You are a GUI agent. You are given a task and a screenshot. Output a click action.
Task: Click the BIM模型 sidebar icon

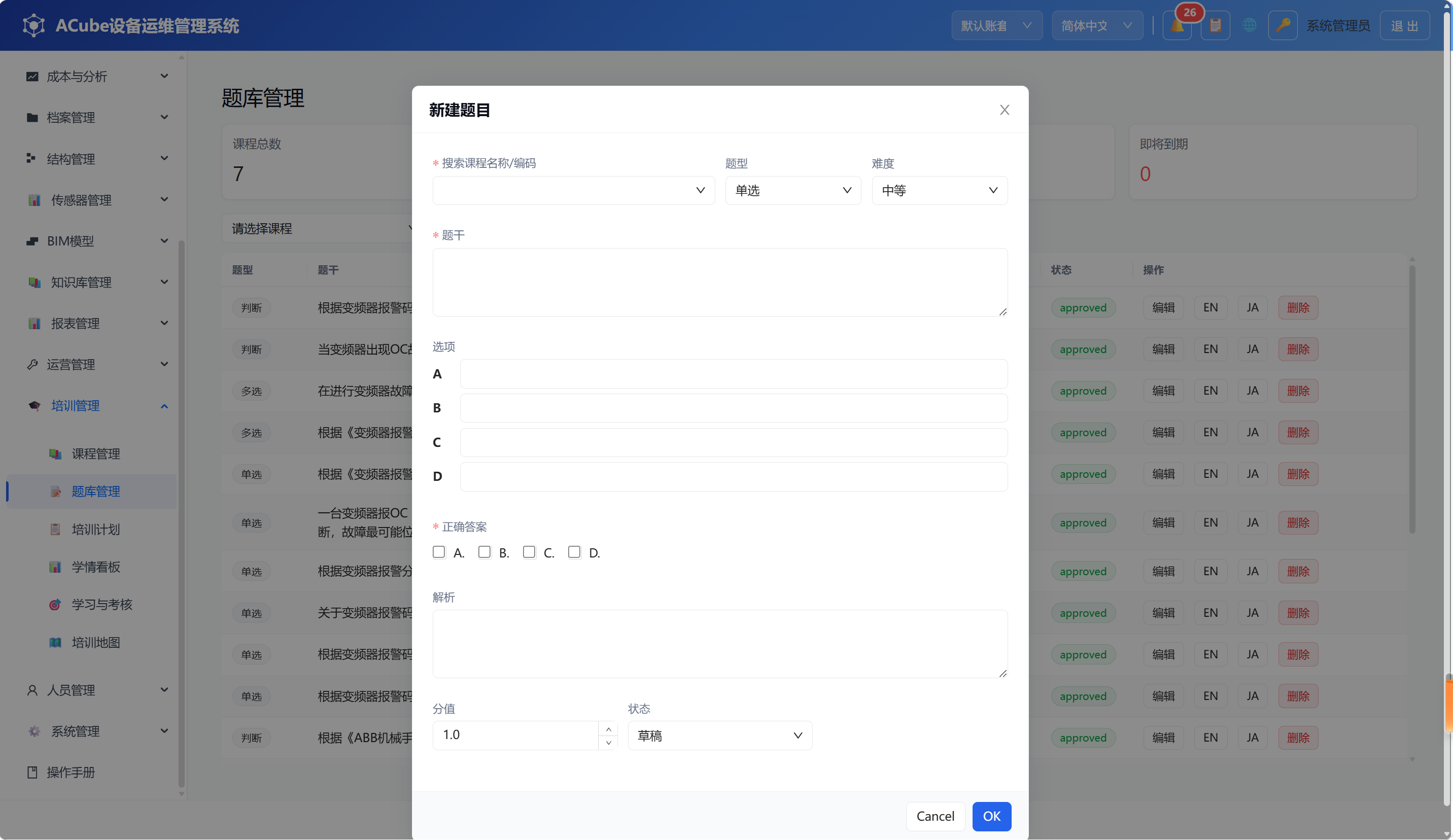(x=32, y=241)
